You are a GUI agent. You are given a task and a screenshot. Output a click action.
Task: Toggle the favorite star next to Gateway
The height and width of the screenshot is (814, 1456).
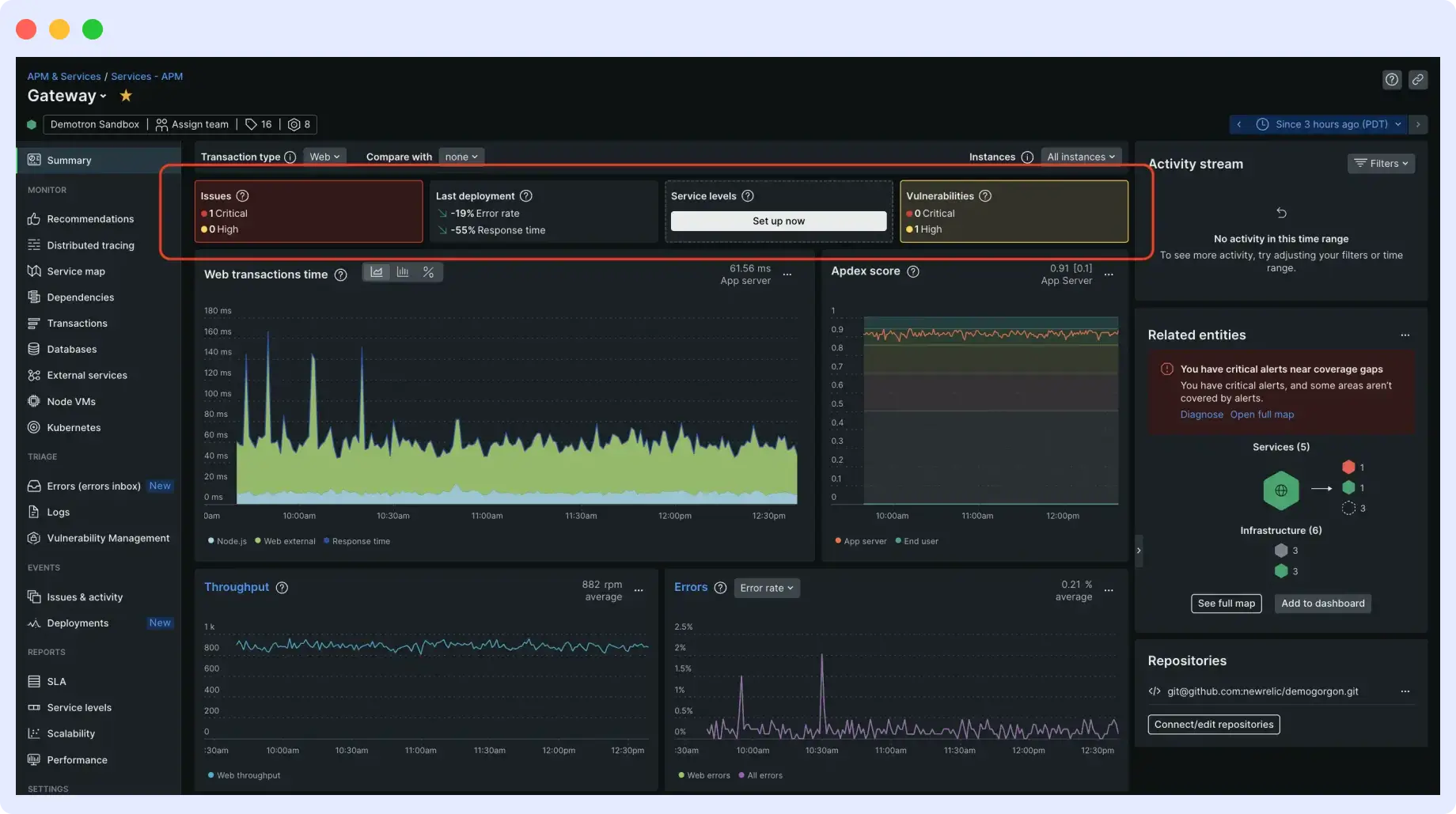[126, 96]
